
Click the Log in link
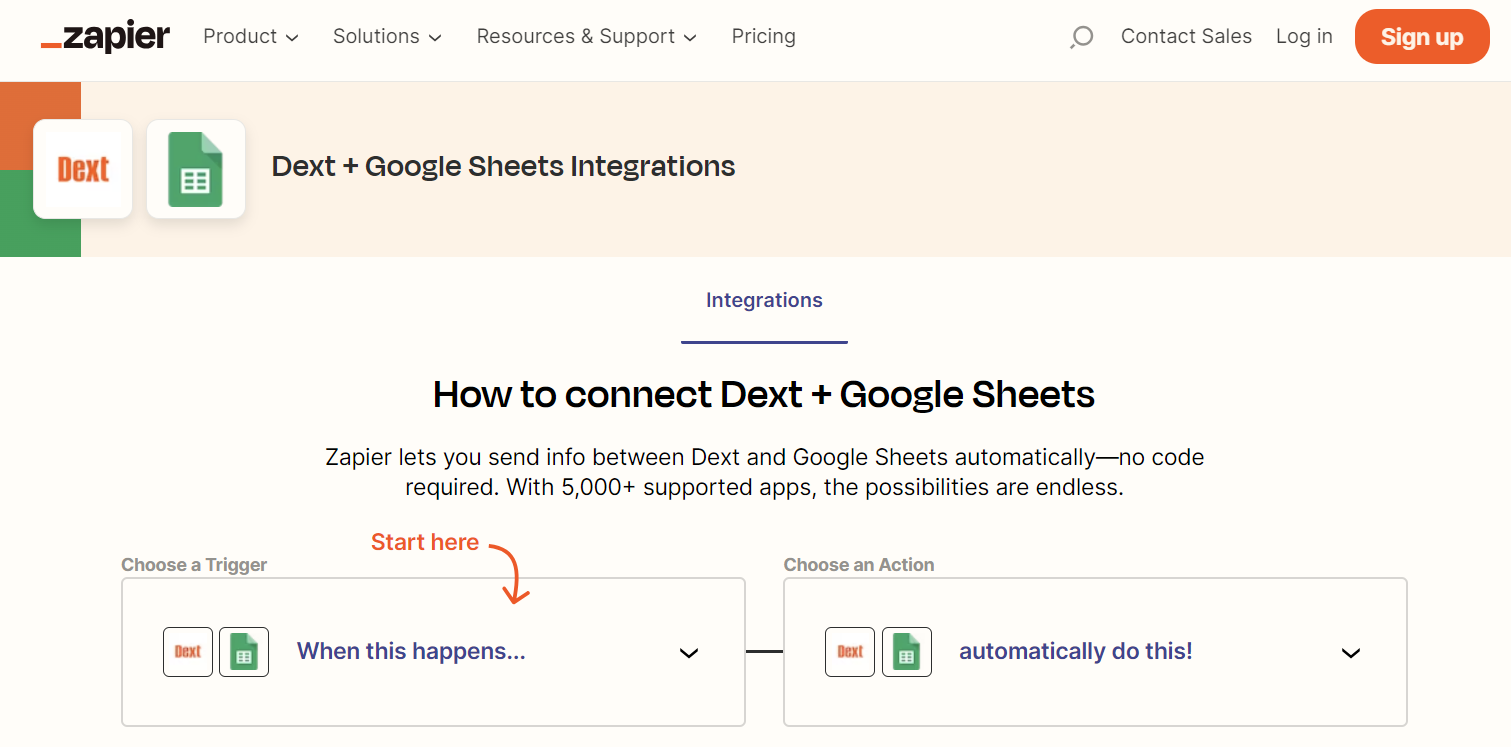coord(1304,36)
